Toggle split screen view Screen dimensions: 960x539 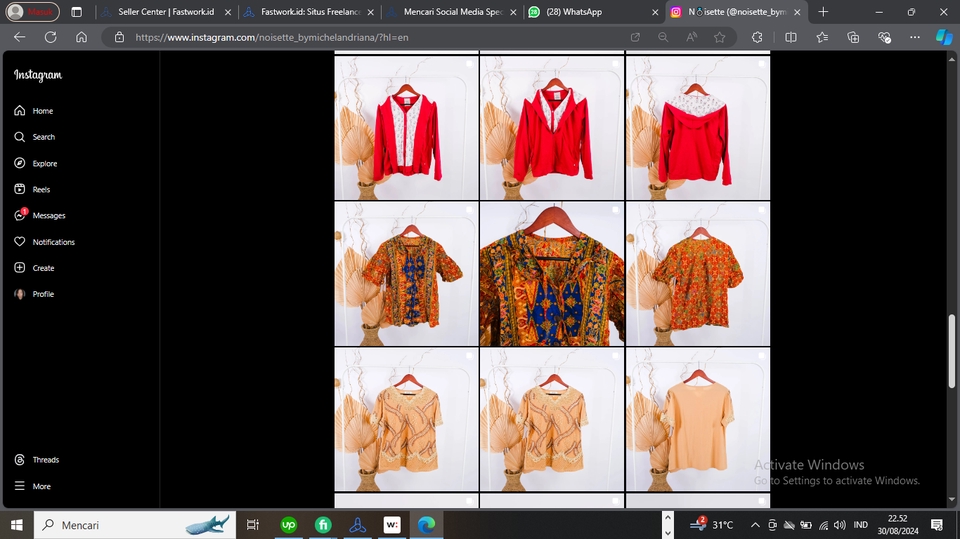(791, 37)
